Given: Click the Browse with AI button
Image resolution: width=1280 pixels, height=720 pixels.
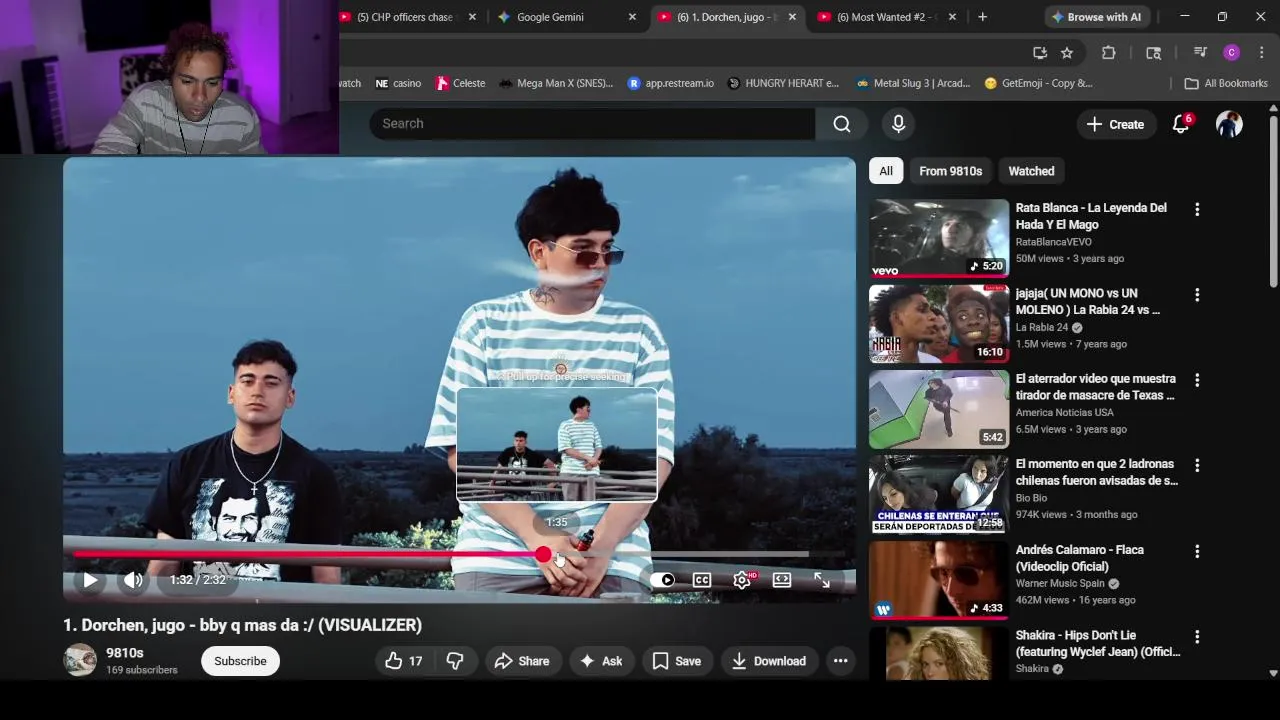Looking at the screenshot, I should 1096,17.
